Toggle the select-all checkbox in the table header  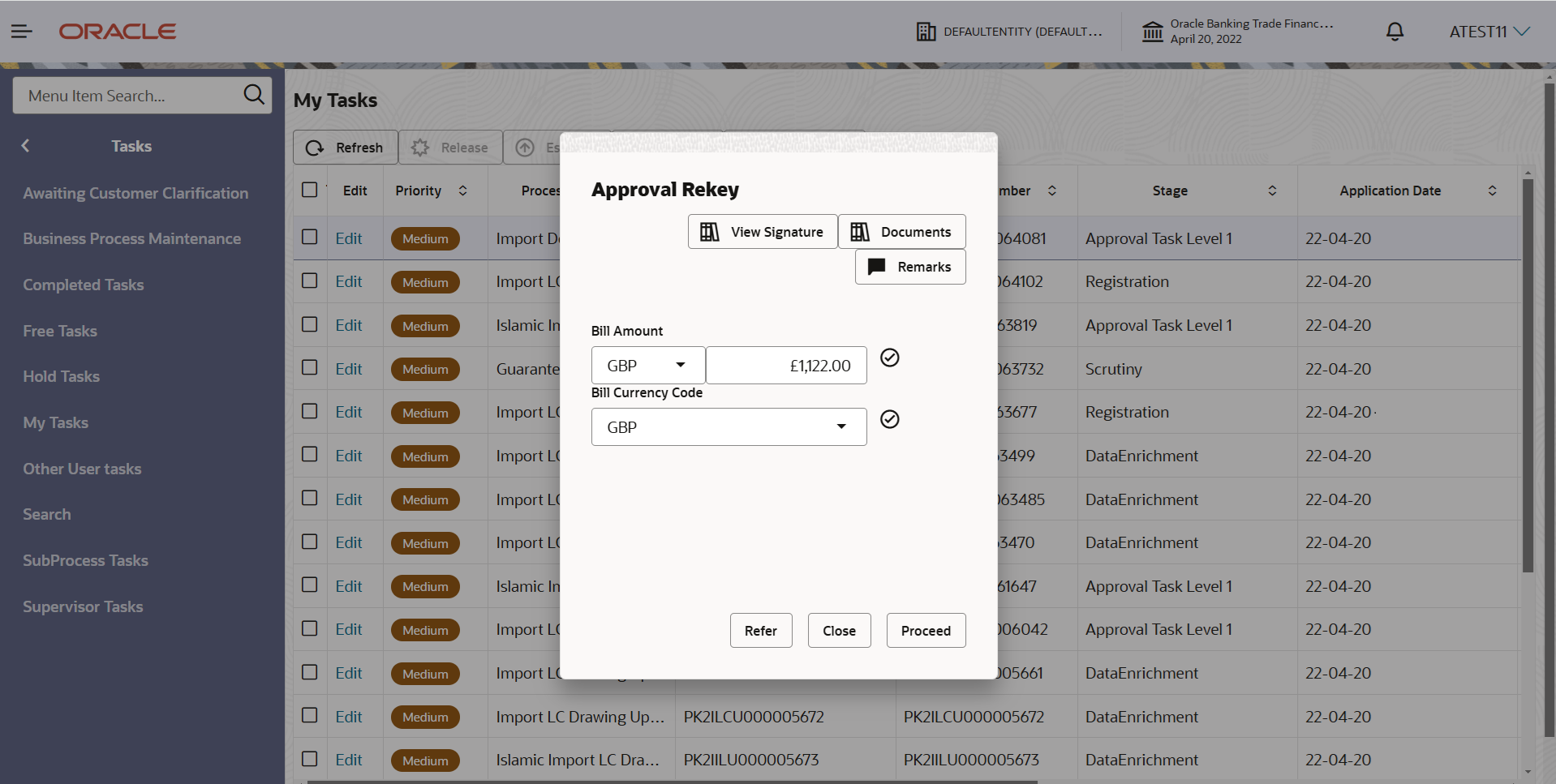point(310,190)
